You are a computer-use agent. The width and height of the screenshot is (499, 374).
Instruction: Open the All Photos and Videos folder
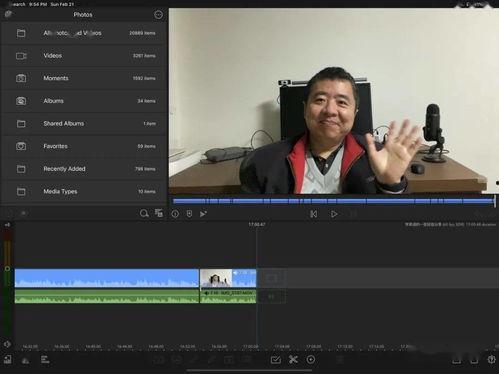(84, 33)
